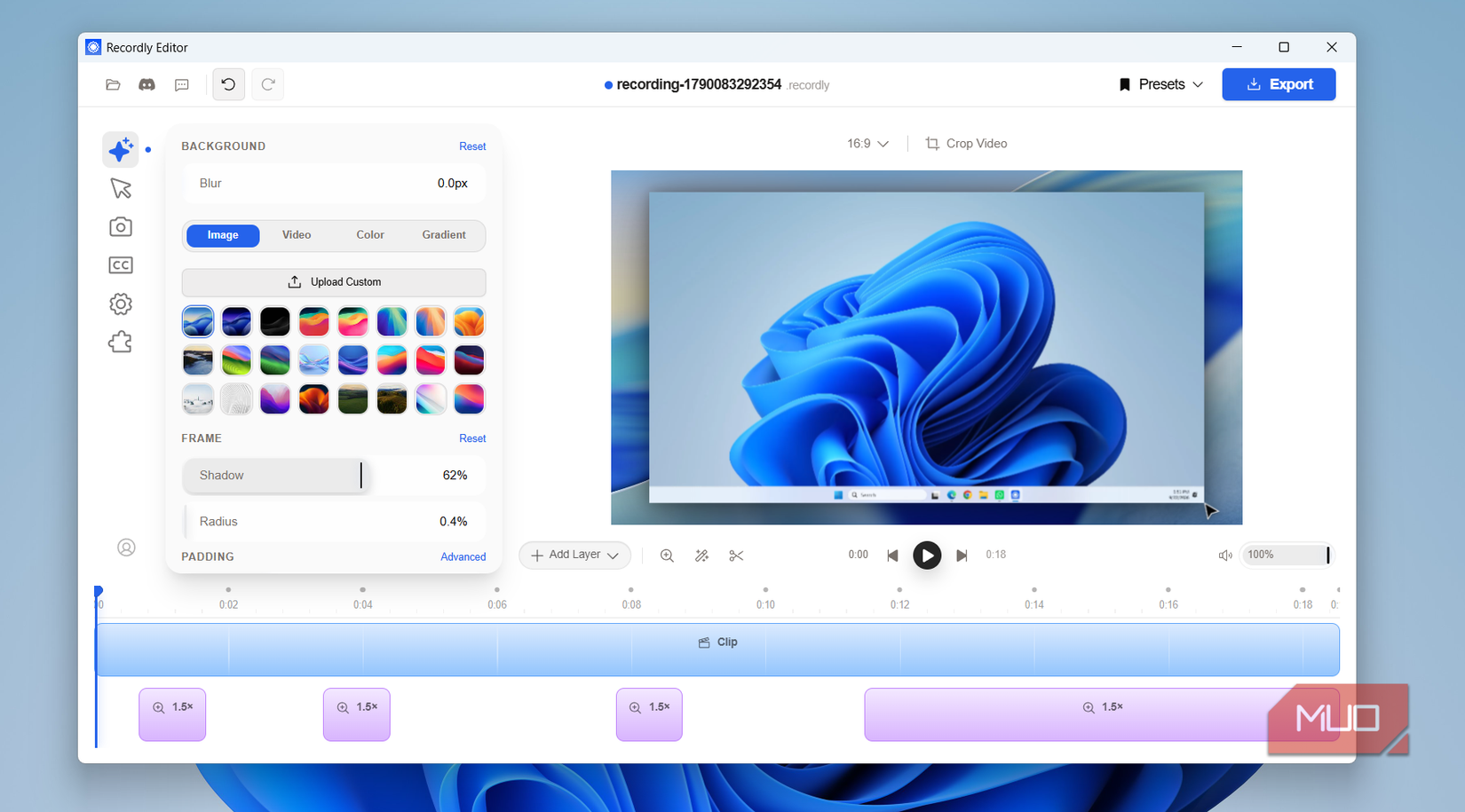This screenshot has height=812, width=1465.
Task: Open the gear settings sidebar icon
Action: click(121, 304)
